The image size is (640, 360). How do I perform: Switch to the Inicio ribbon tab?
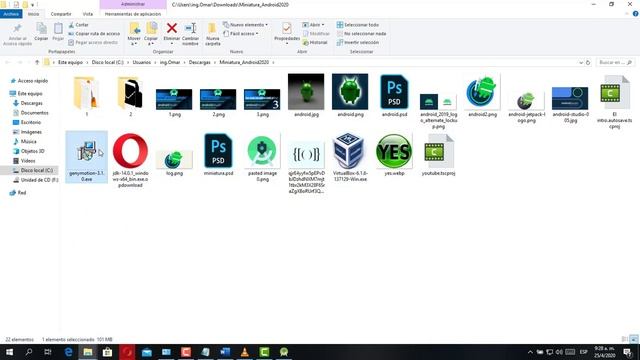pos(33,14)
